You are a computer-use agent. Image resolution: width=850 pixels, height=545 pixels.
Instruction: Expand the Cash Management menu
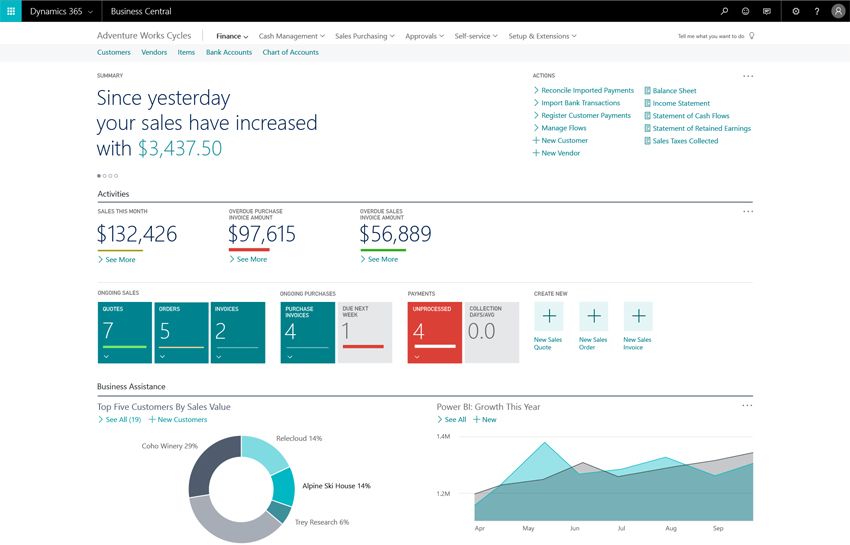pos(292,36)
